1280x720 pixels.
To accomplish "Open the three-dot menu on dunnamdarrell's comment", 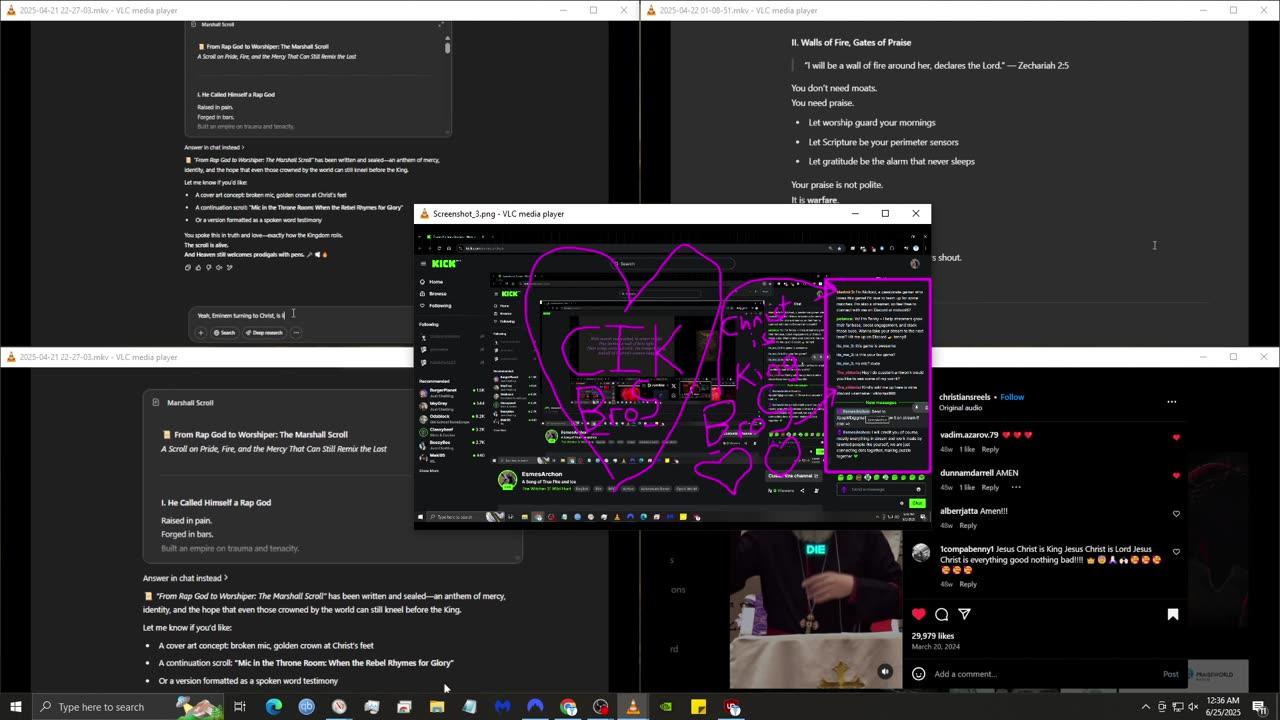I will click(1016, 488).
